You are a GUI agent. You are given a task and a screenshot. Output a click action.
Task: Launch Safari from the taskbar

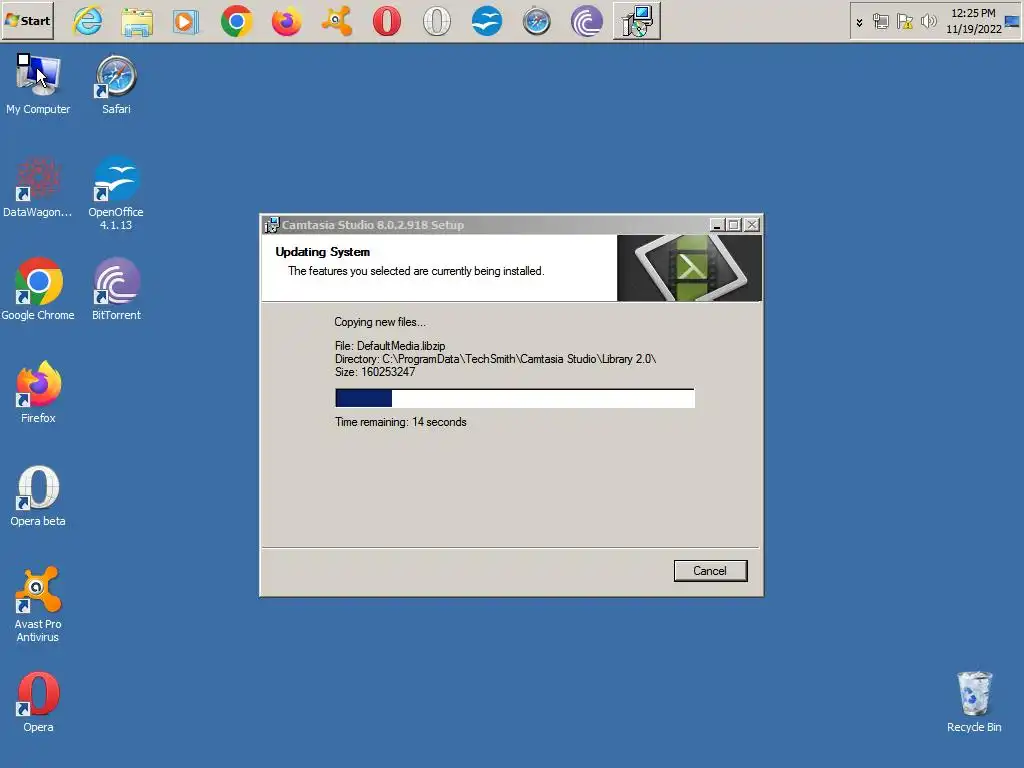(537, 22)
